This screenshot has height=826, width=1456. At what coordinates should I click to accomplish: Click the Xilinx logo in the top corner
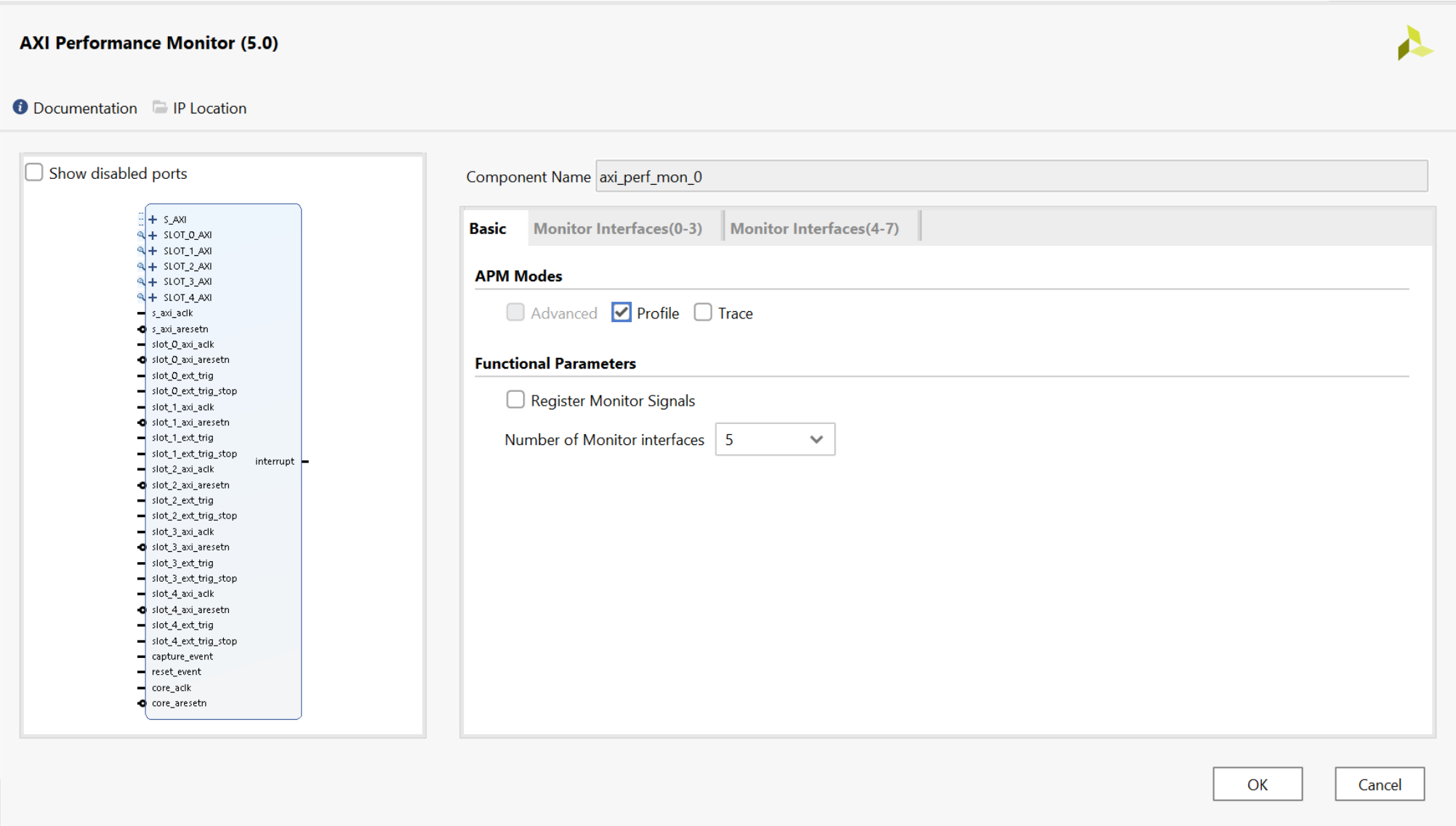(1415, 43)
